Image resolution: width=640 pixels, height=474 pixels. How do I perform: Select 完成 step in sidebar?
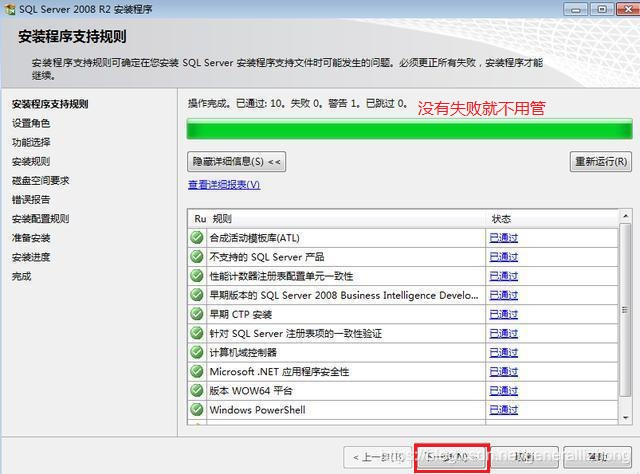tap(21, 276)
